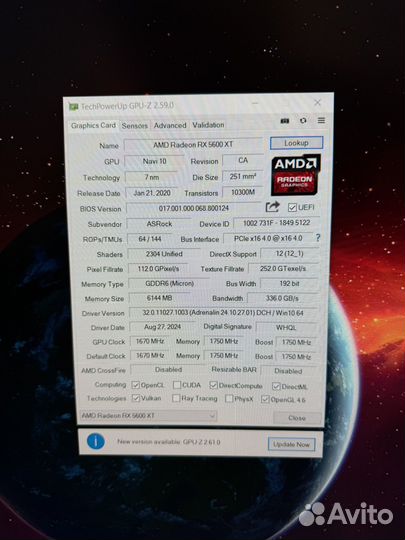Open the Validation tab

208,125
